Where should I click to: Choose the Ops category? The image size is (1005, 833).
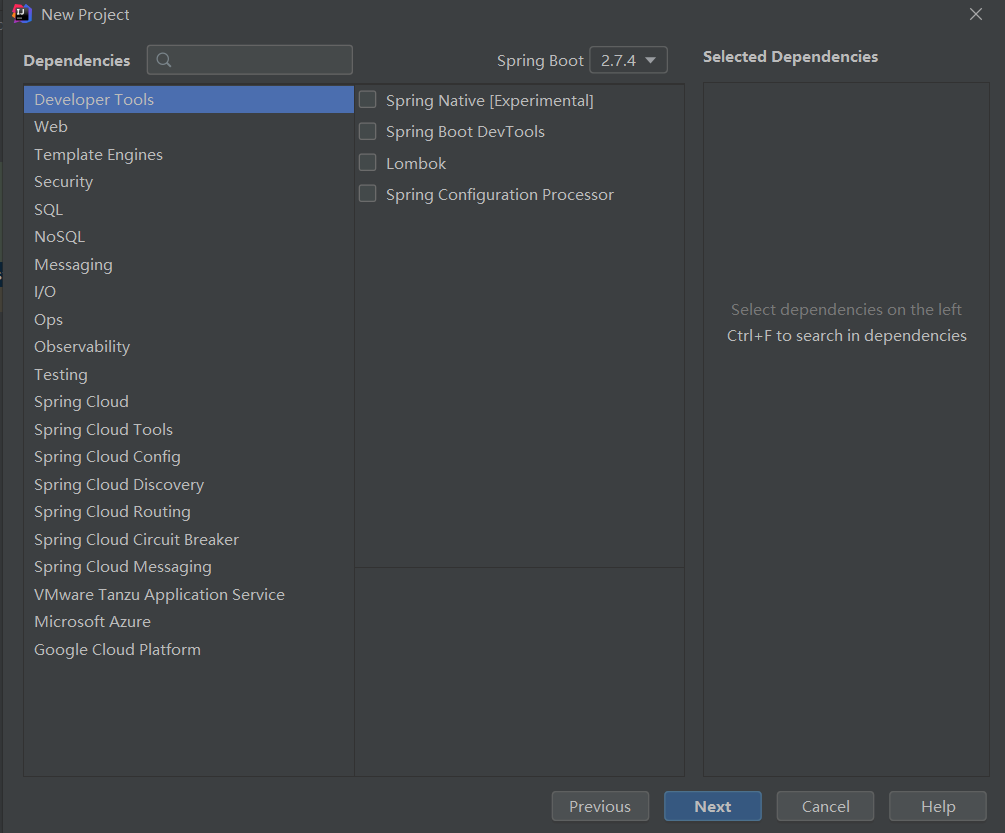(188, 320)
